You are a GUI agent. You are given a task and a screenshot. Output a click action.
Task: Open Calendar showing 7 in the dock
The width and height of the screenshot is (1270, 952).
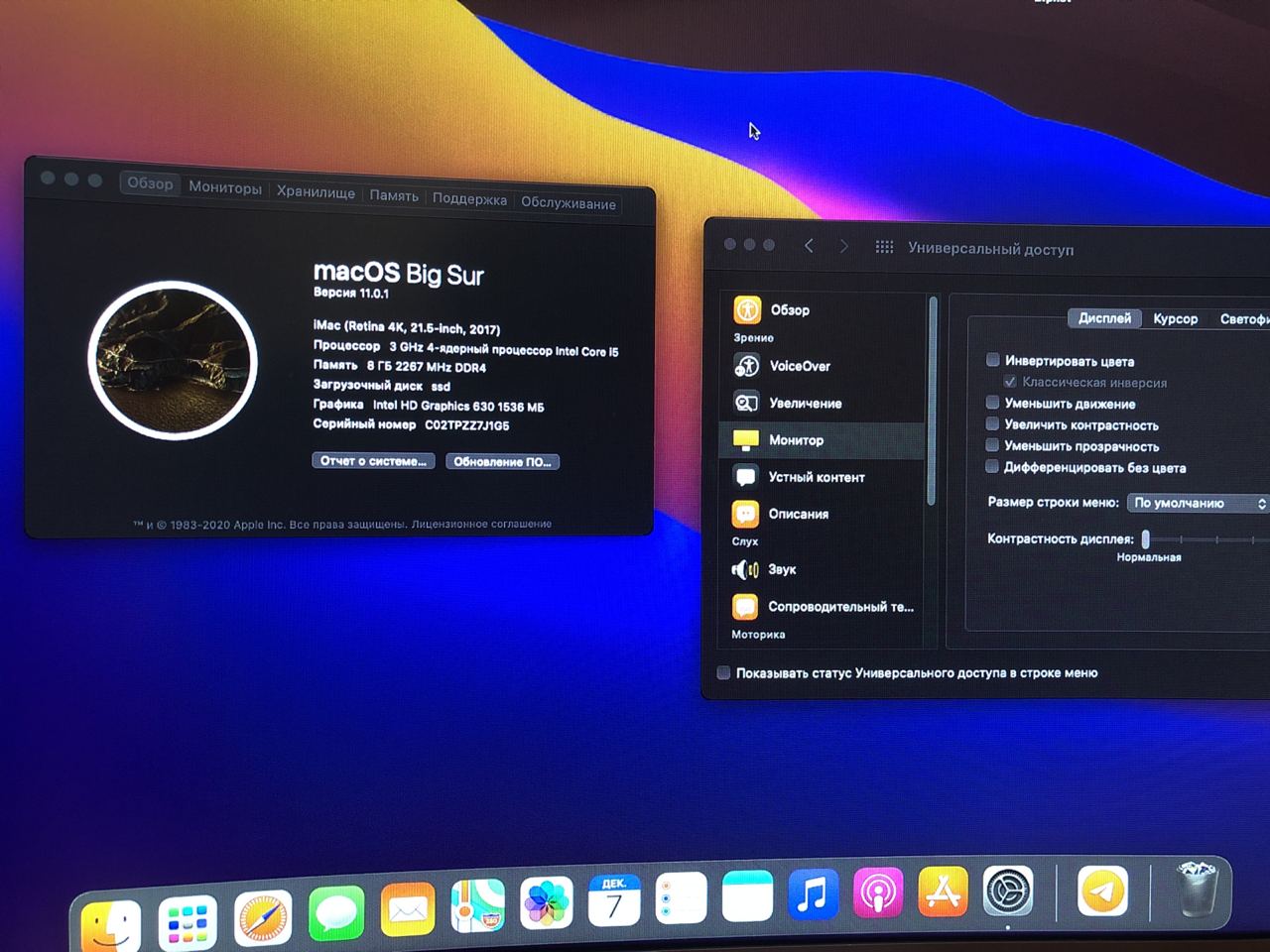[614, 899]
